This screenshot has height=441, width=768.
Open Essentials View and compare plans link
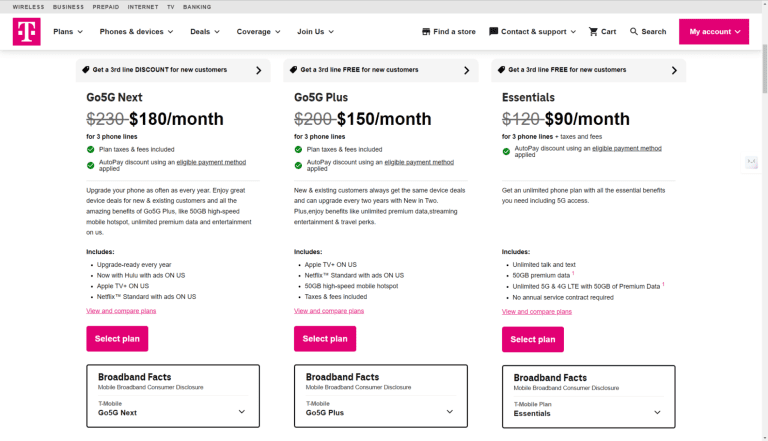coord(537,311)
